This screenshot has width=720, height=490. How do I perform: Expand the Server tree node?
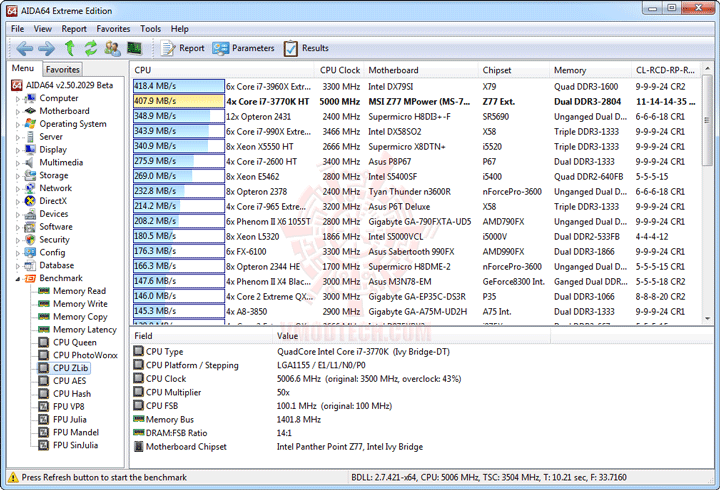point(17,137)
